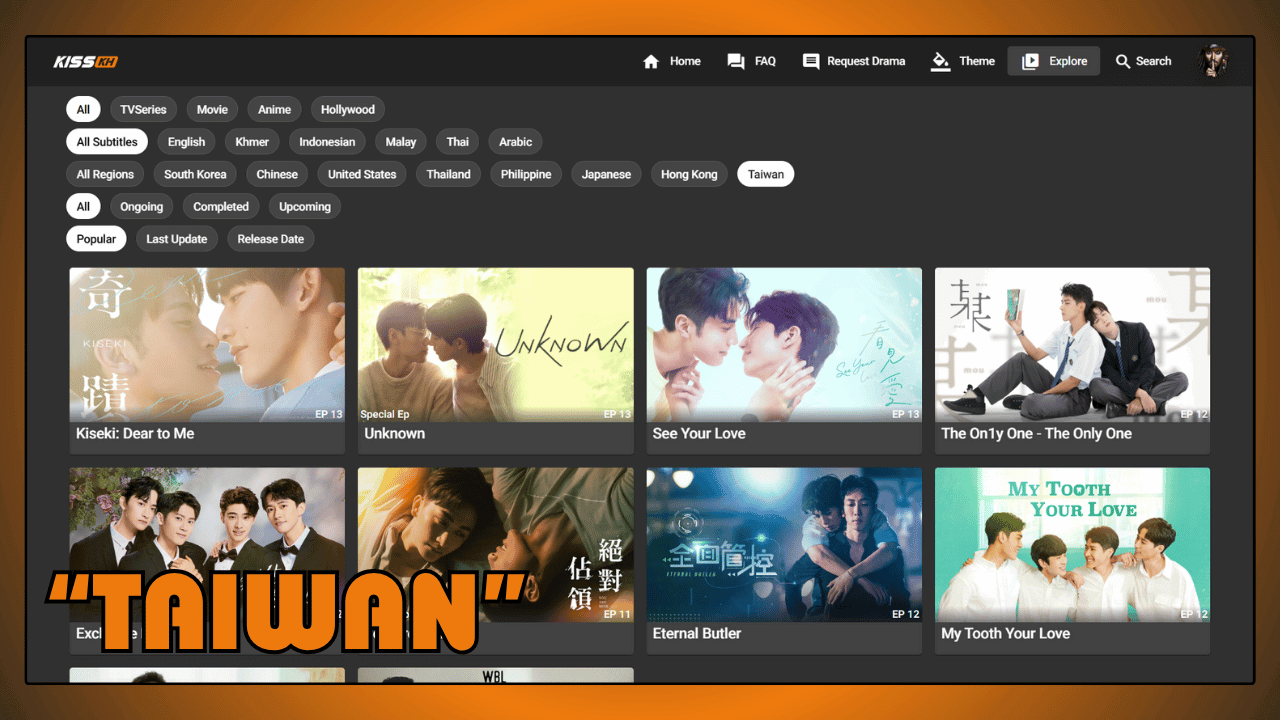Click the Eternal Butler title link
The width and height of the screenshot is (1280, 720).
697,634
